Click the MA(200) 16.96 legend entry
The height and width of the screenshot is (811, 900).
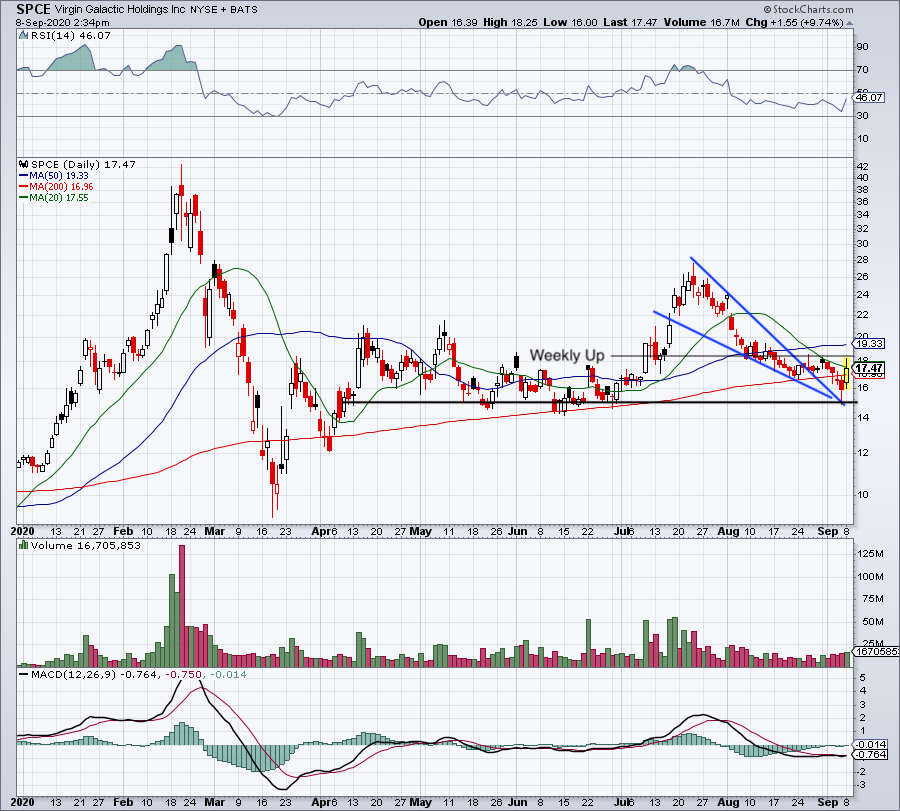click(56, 187)
